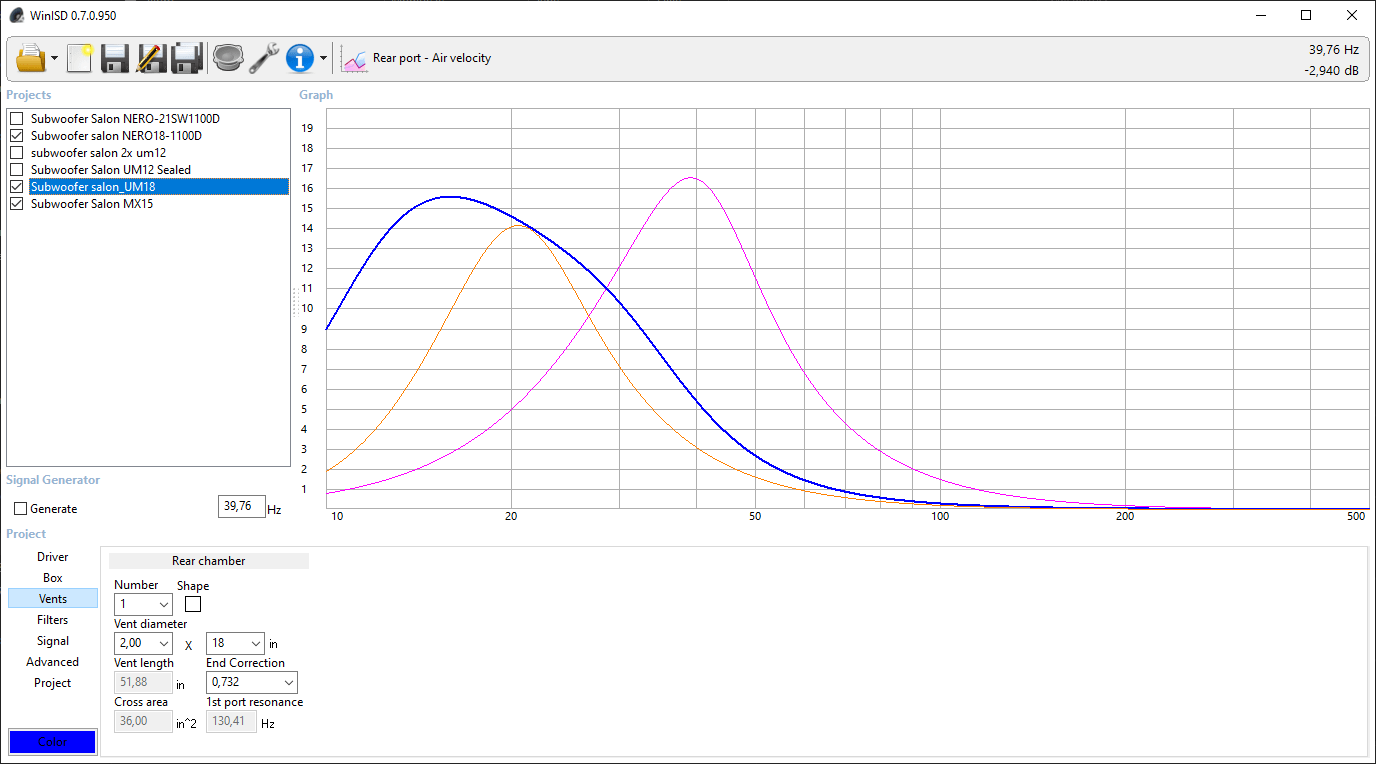Click the signal generator frequency field
Screen dimensions: 1376x764
[241, 506]
